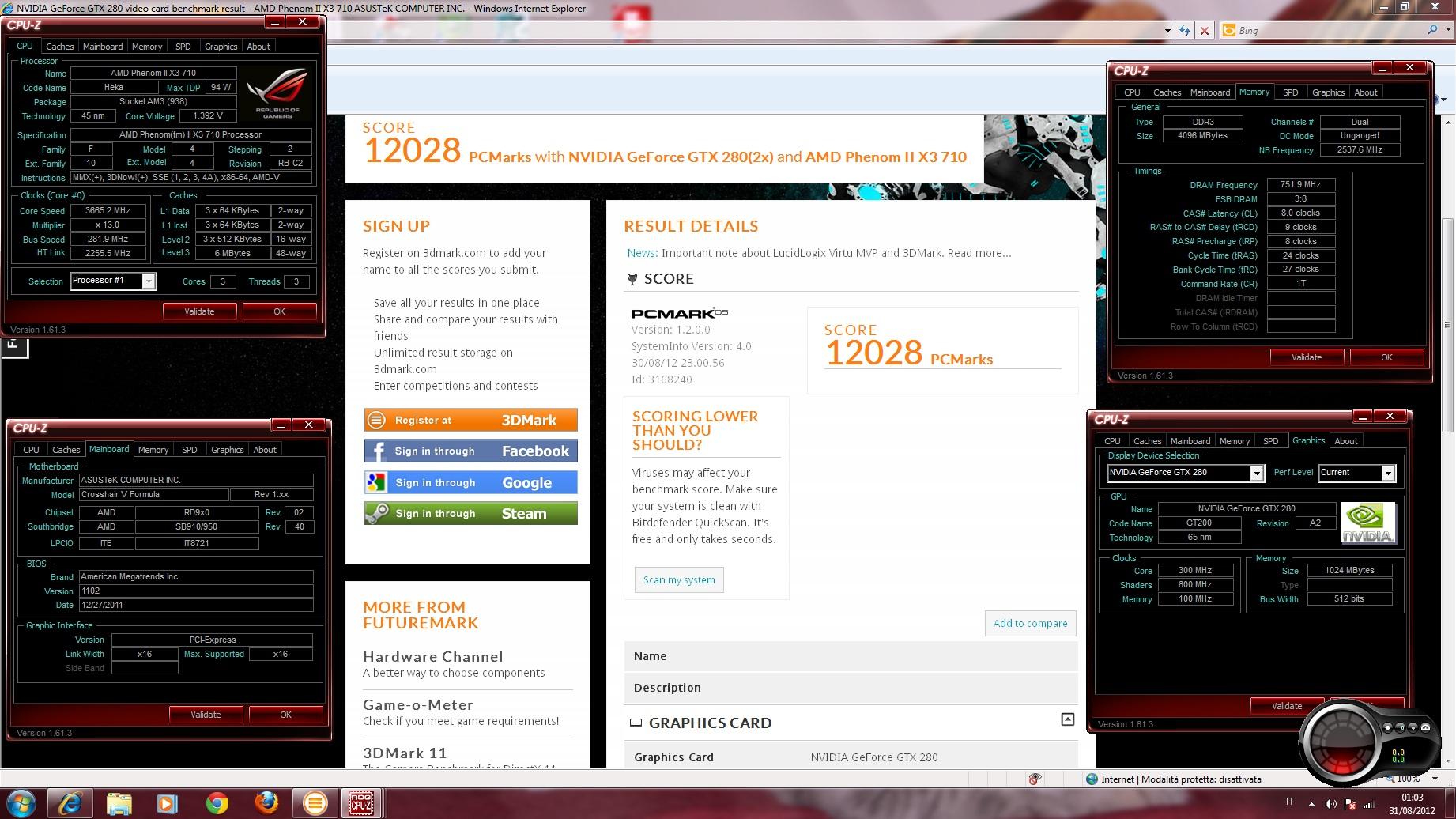1456x819 pixels.
Task: Sign in through Facebook
Action: (471, 451)
